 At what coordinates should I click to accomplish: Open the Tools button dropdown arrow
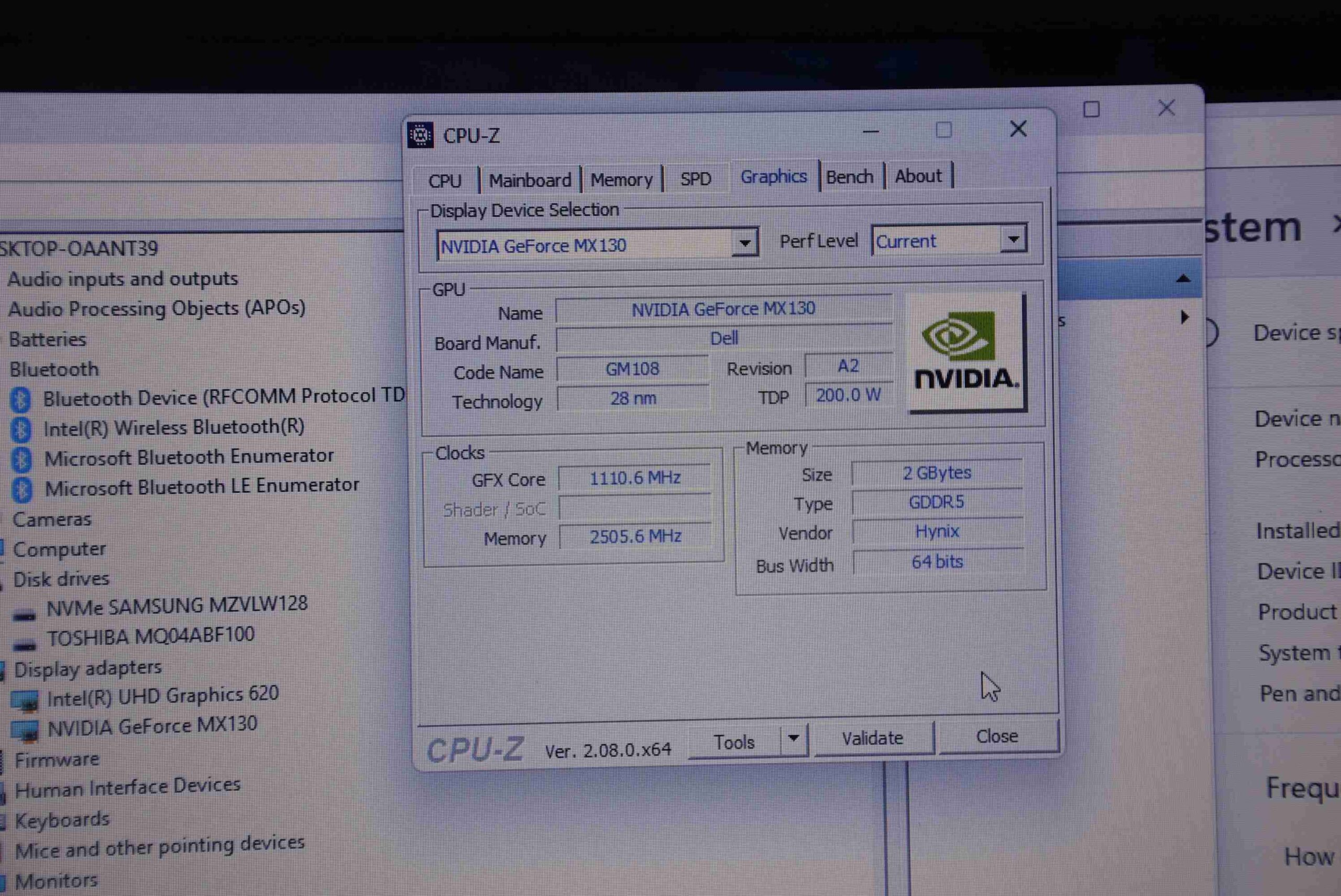click(794, 738)
